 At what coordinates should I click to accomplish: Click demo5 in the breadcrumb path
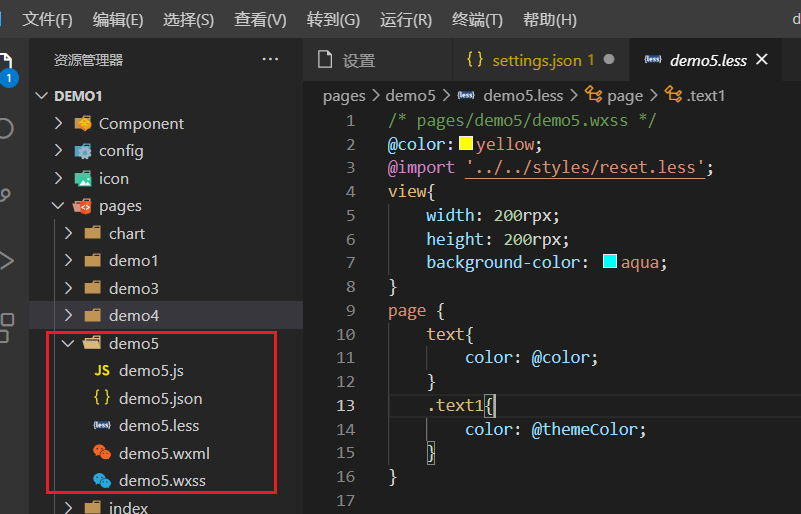point(410,96)
